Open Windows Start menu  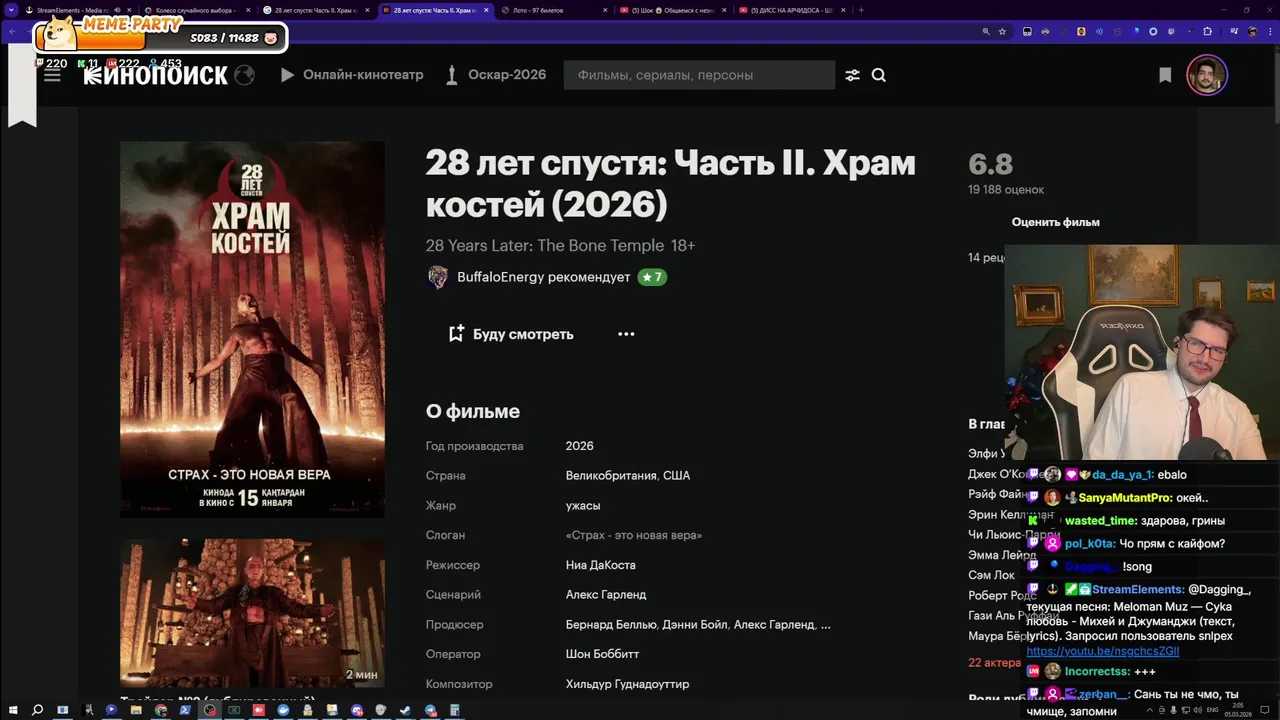[13, 710]
